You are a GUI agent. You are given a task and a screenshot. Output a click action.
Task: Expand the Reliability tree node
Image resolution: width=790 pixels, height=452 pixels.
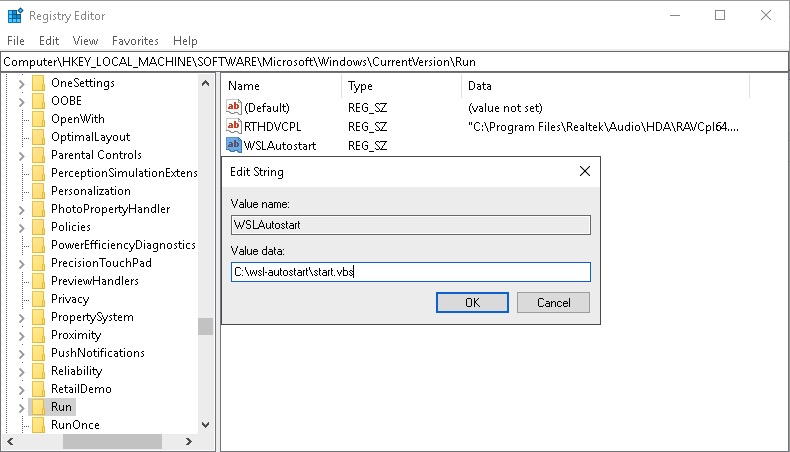click(x=21, y=372)
